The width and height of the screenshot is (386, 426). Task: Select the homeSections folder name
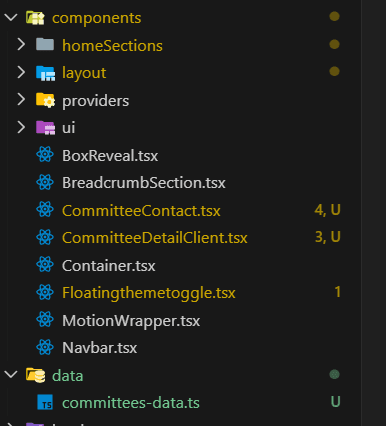pos(112,45)
